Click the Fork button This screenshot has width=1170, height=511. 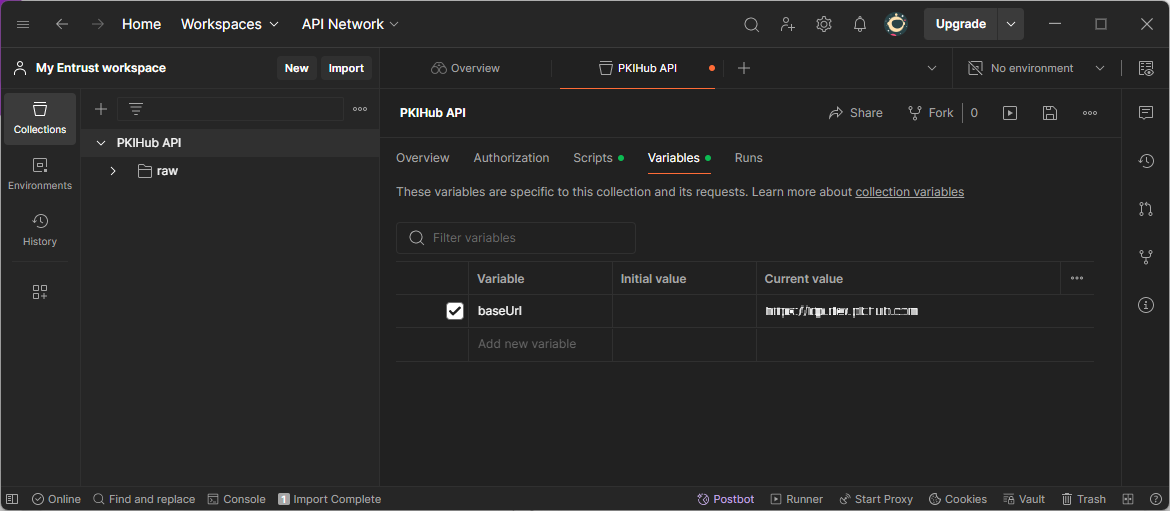point(931,113)
